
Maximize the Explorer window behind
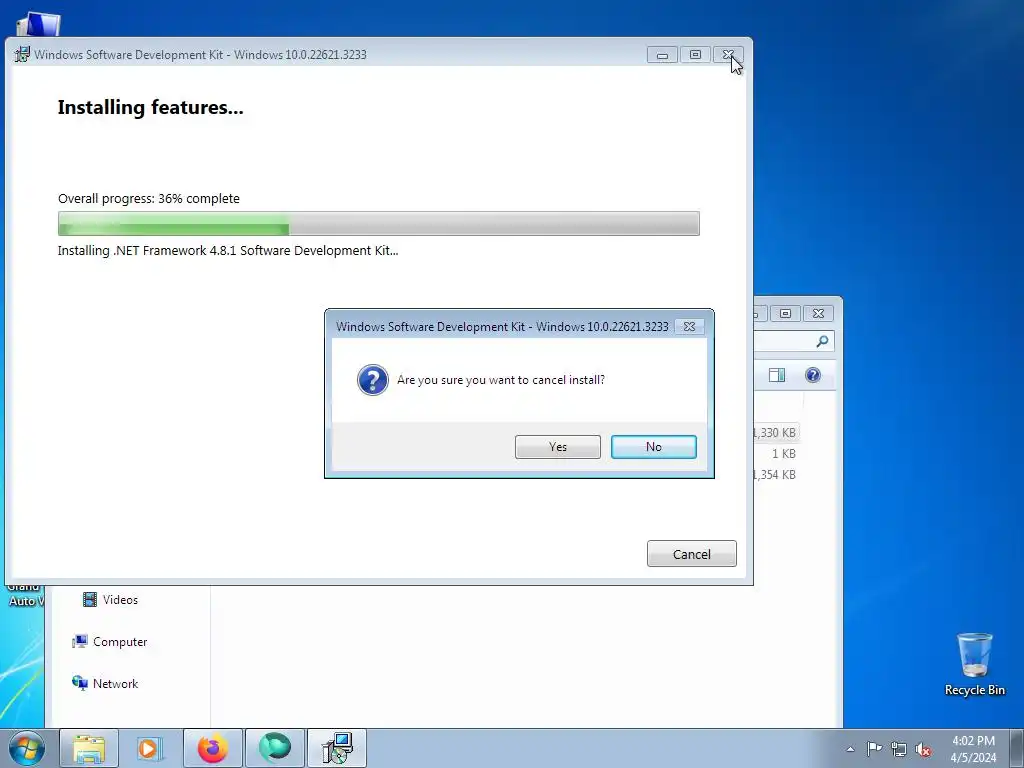click(785, 313)
